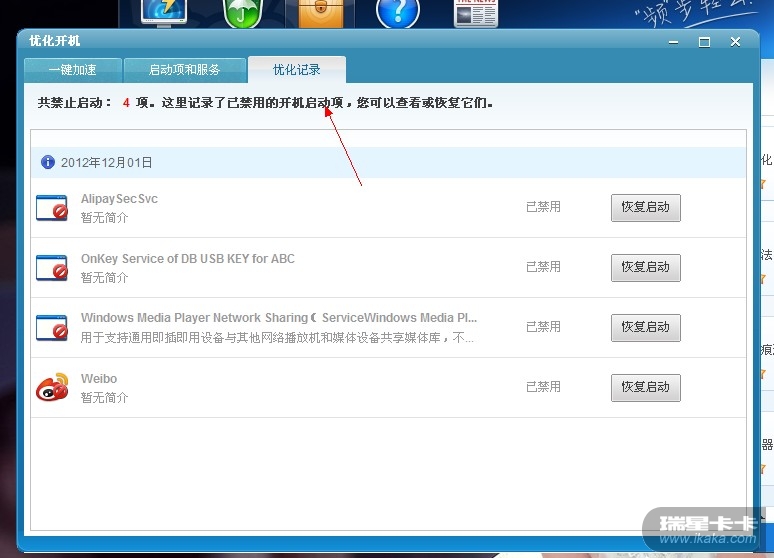
Task: Click the AlipaySecSvc disabled service icon
Action: [x=52, y=207]
